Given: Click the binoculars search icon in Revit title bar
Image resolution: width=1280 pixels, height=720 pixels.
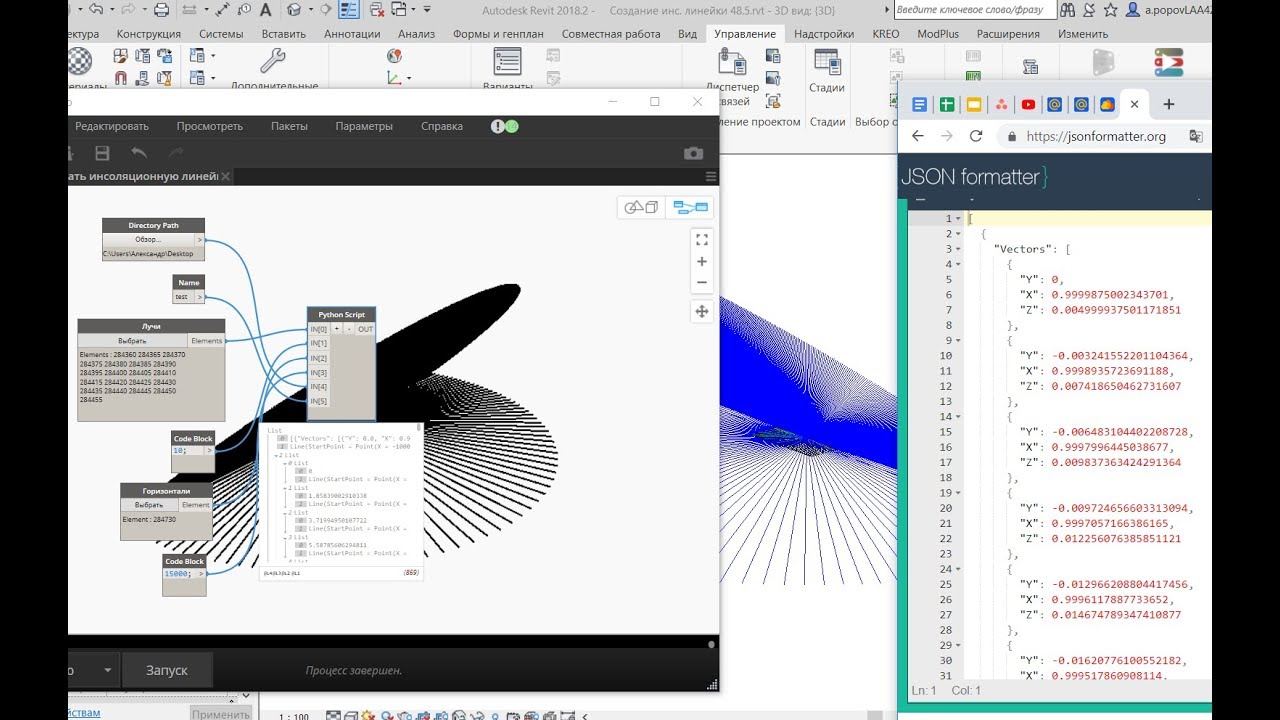Looking at the screenshot, I should click(1066, 10).
